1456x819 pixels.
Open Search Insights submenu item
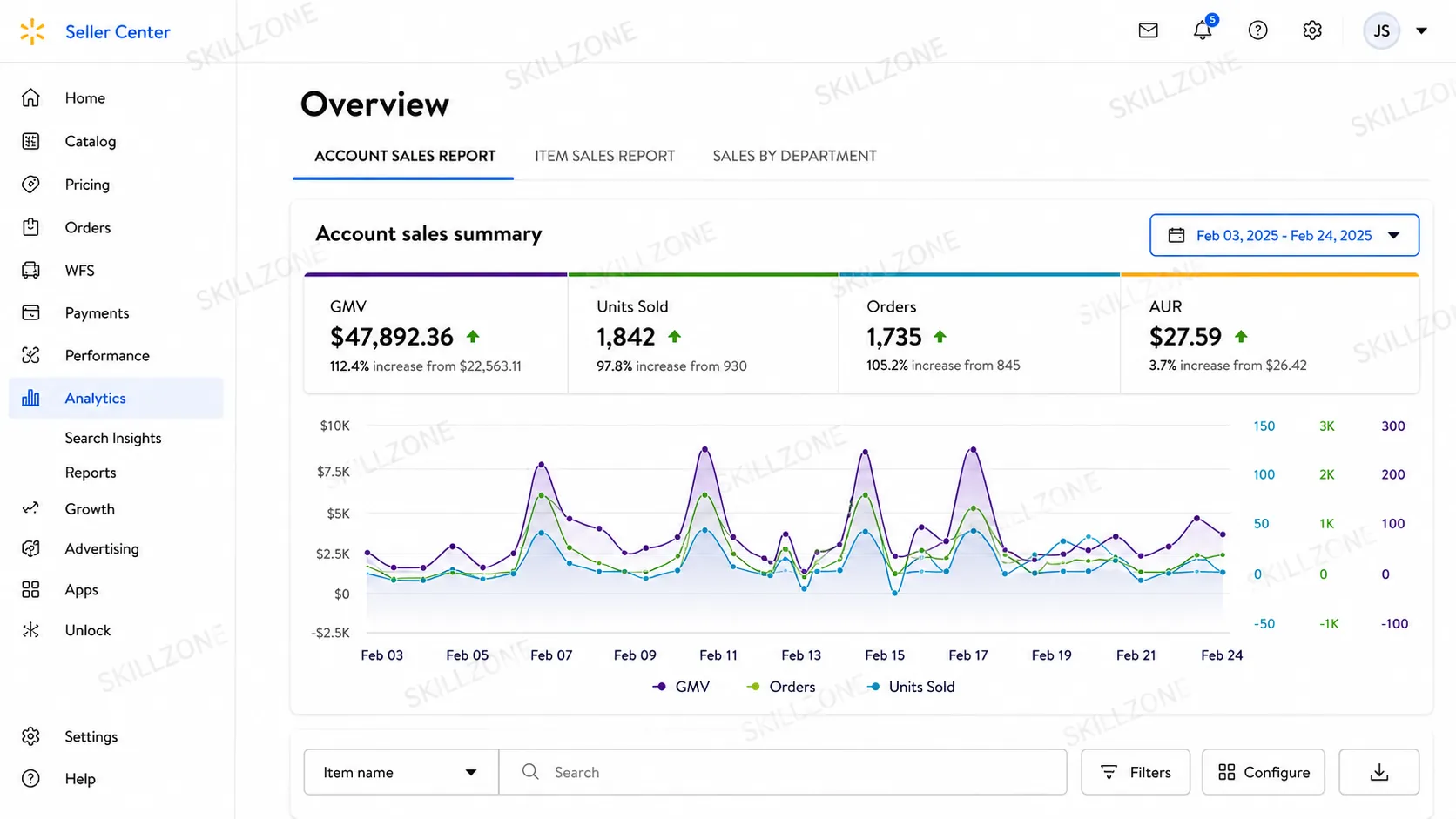pyautogui.click(x=113, y=438)
